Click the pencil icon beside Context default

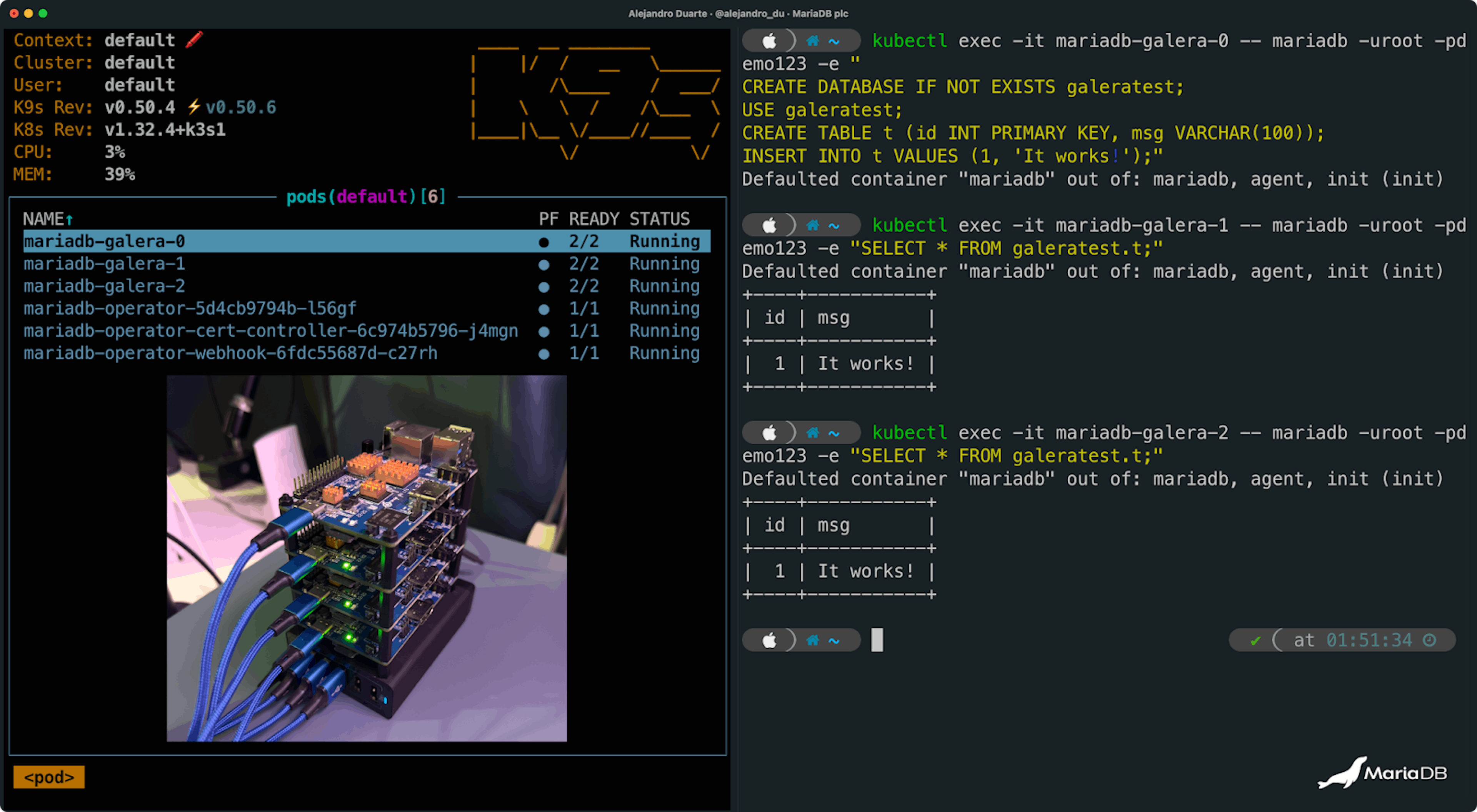[x=194, y=40]
